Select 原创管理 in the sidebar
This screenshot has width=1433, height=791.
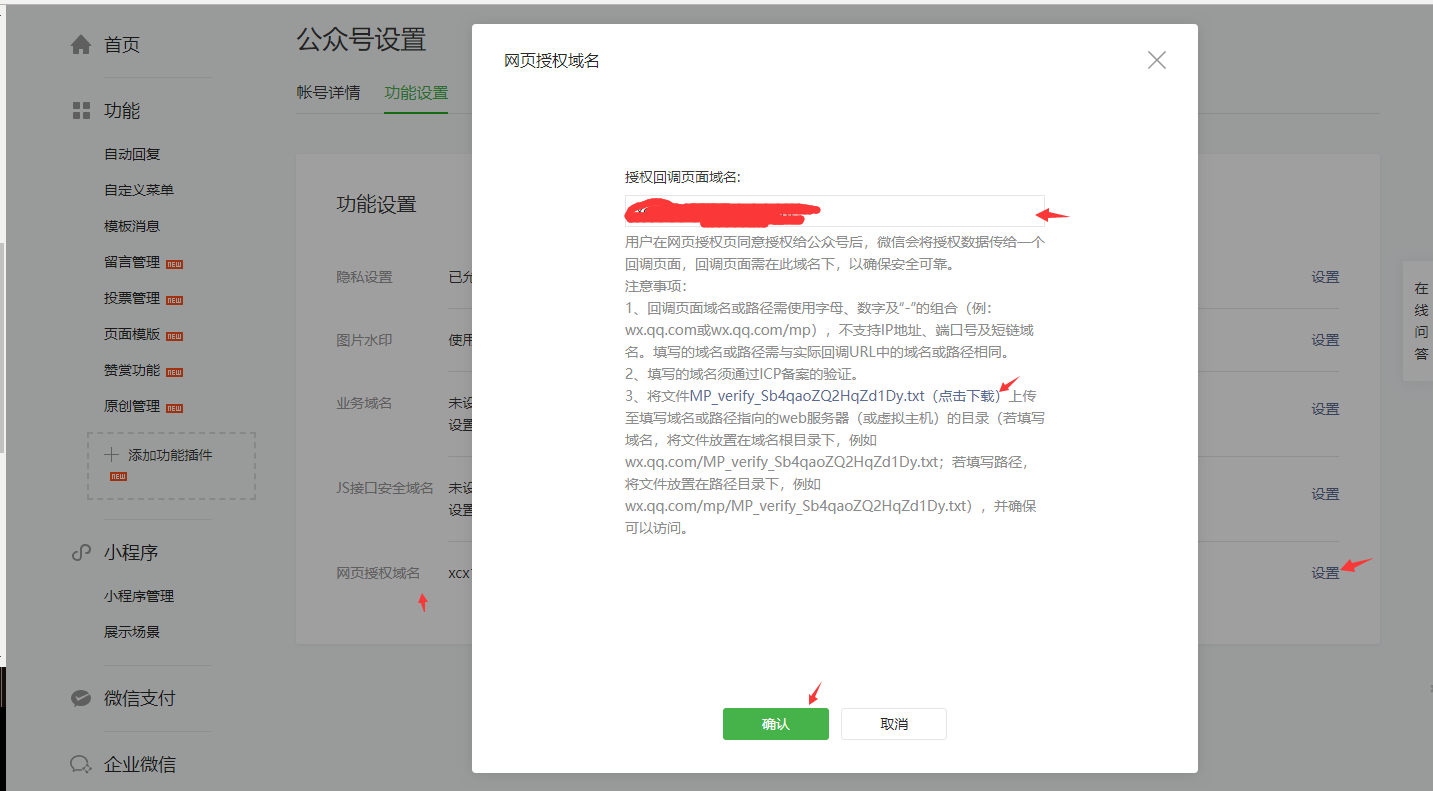coord(132,406)
